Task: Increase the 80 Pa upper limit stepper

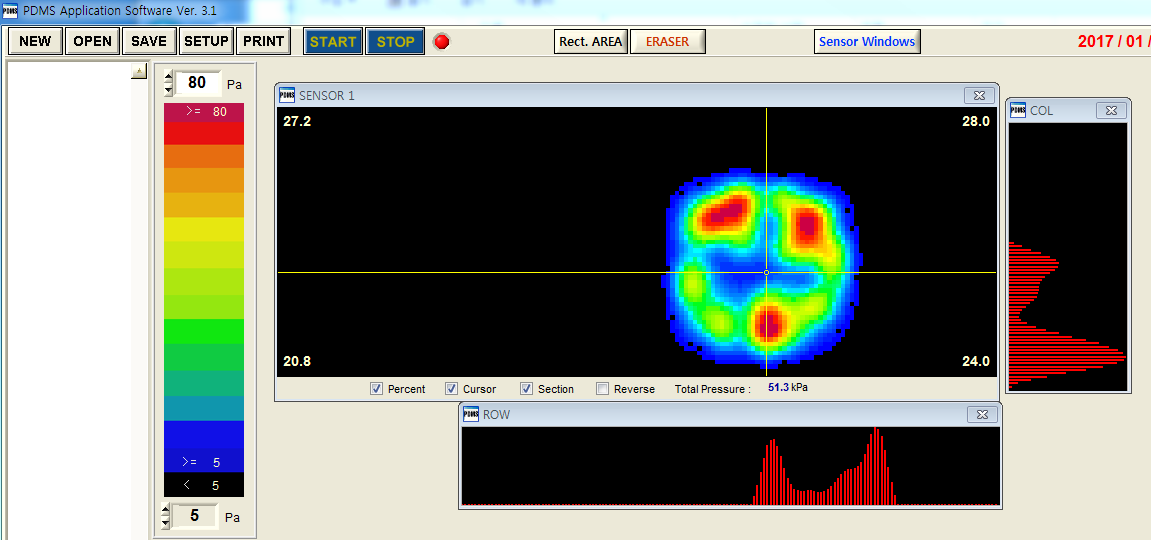Action: coord(168,77)
